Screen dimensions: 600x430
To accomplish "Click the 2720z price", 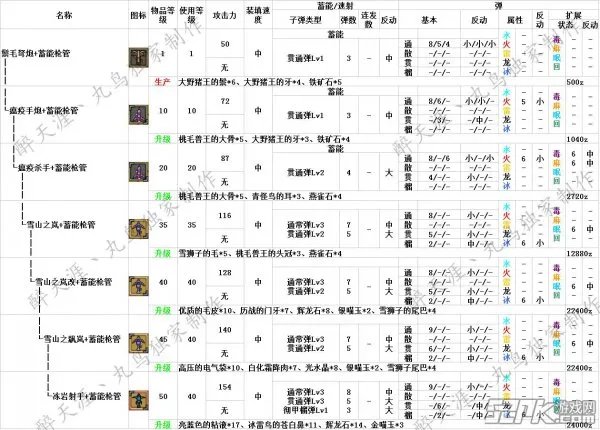I will click(577, 196).
